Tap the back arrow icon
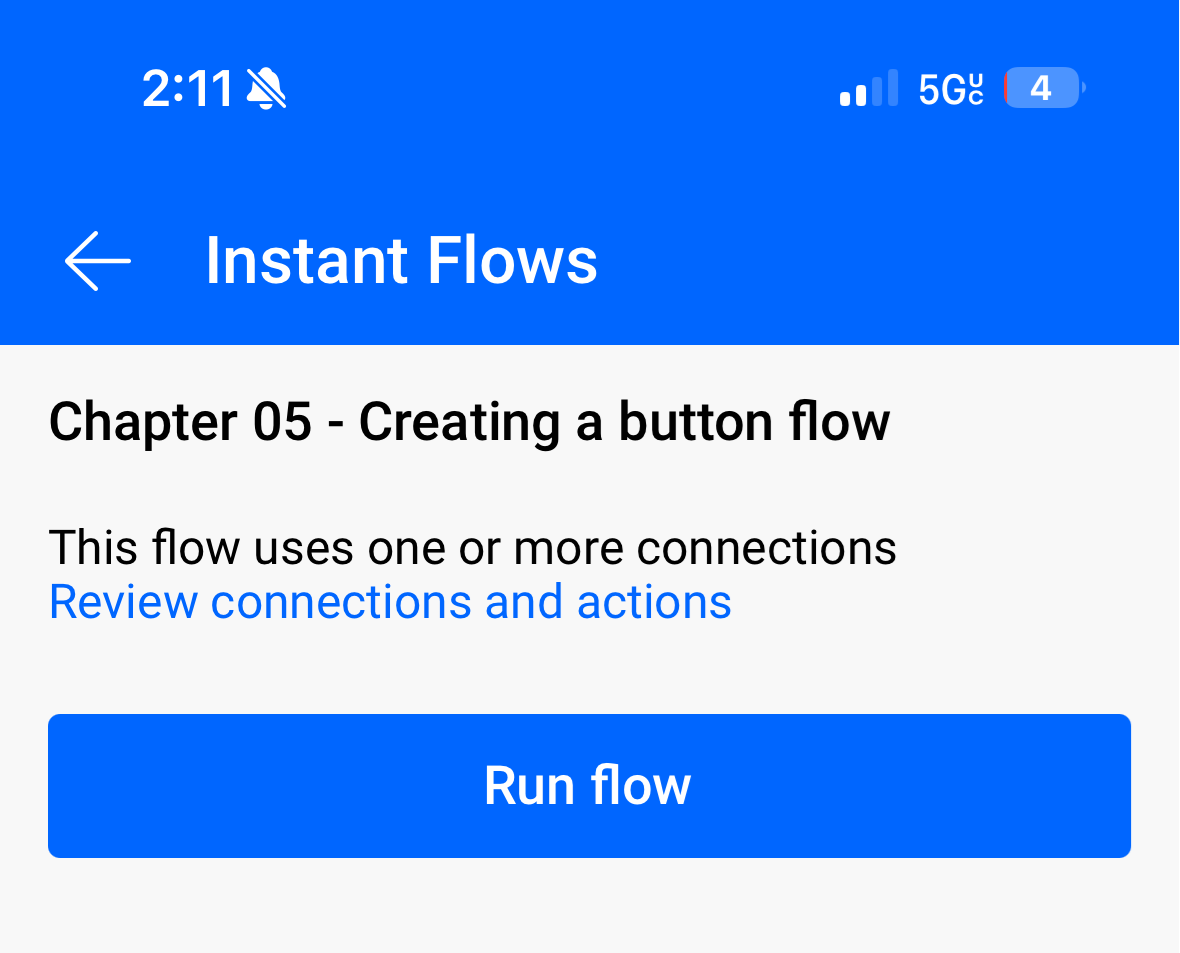 coord(98,261)
